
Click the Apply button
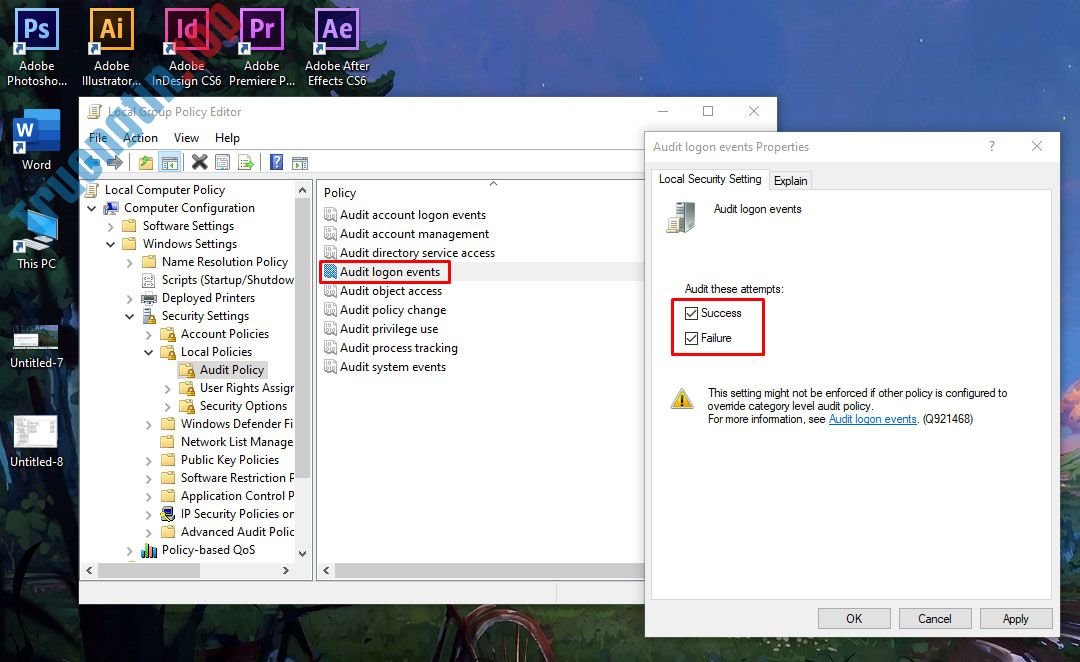(1016, 618)
